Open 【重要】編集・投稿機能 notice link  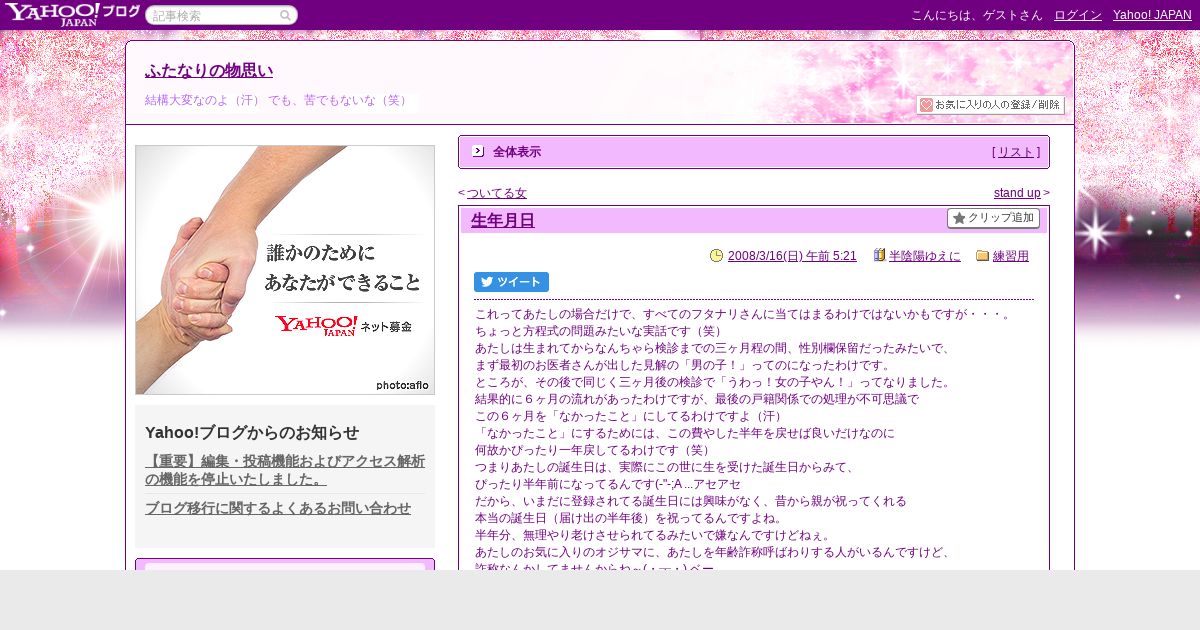click(x=285, y=470)
